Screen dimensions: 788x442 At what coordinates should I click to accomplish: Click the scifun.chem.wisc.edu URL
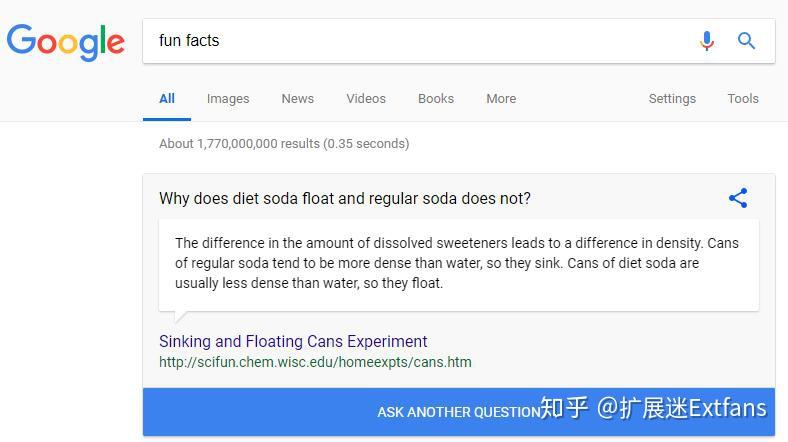pyautogui.click(x=315, y=362)
